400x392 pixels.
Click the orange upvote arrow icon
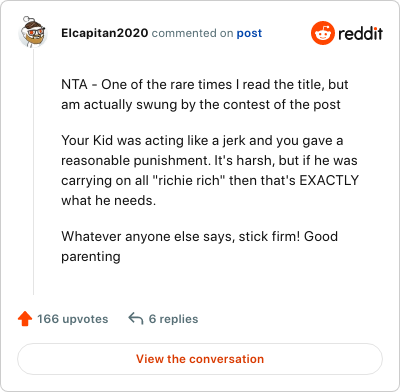25,319
